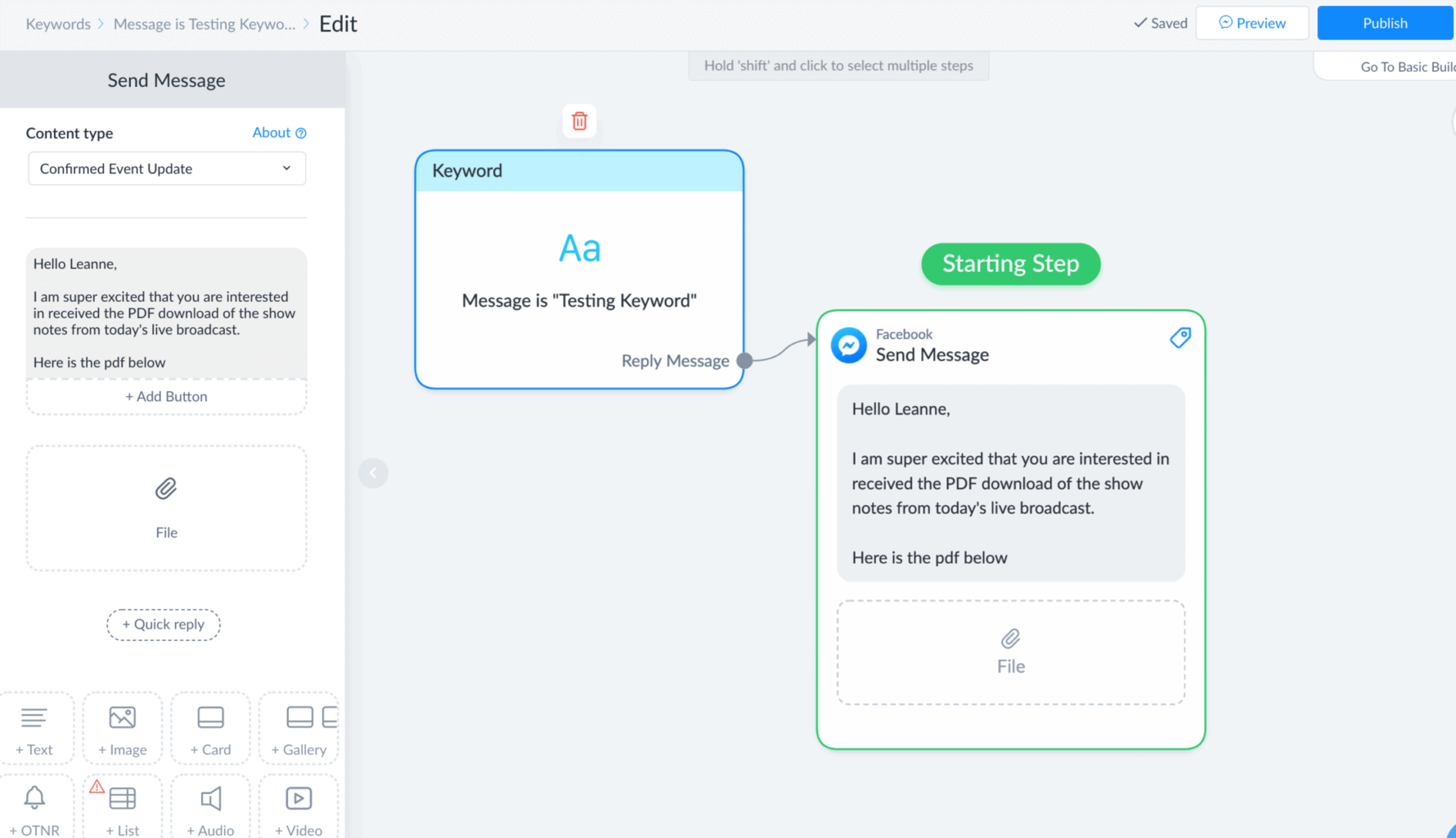Click the tag icon on Send Message card
The image size is (1456, 838).
[x=1180, y=337]
